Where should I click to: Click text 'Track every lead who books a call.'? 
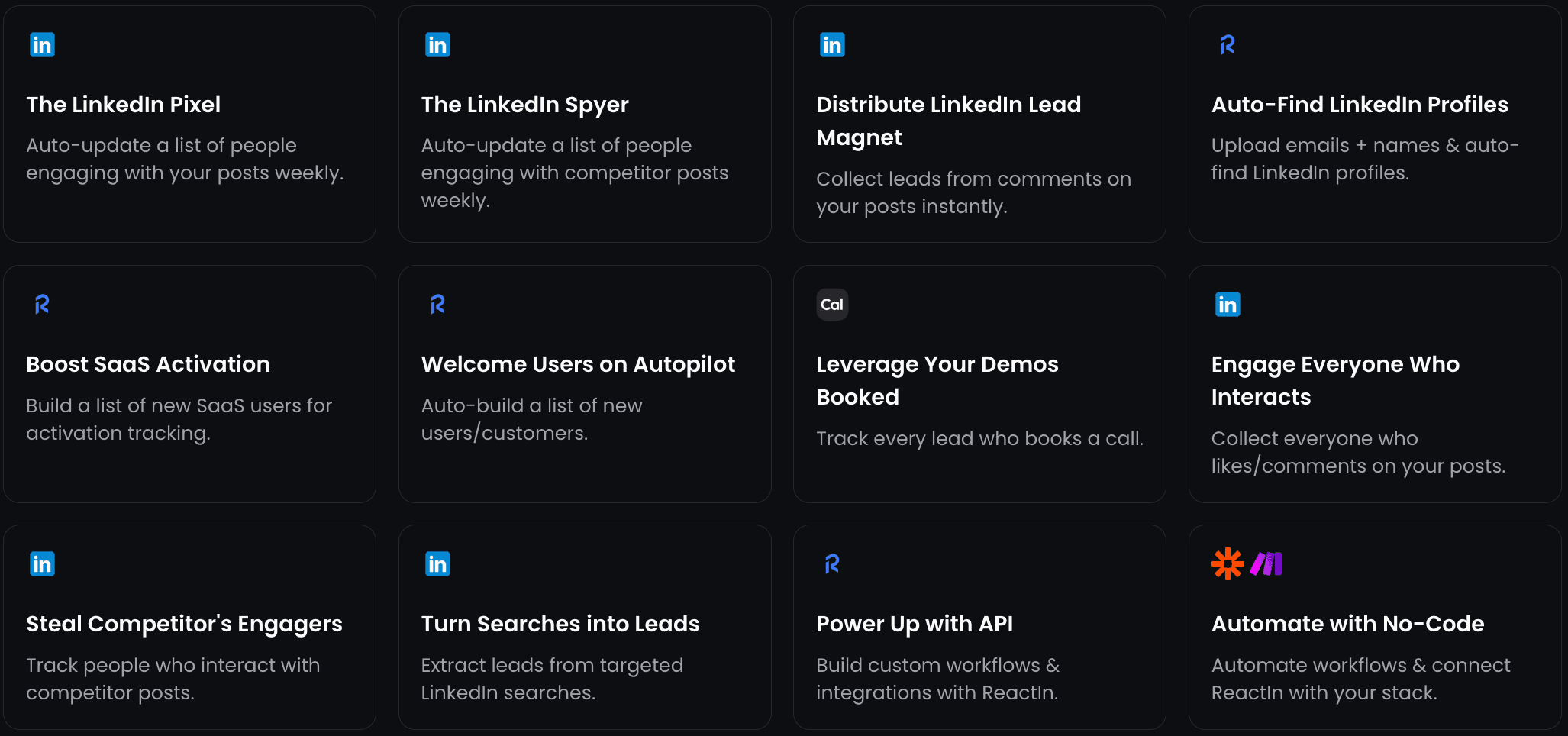point(979,439)
